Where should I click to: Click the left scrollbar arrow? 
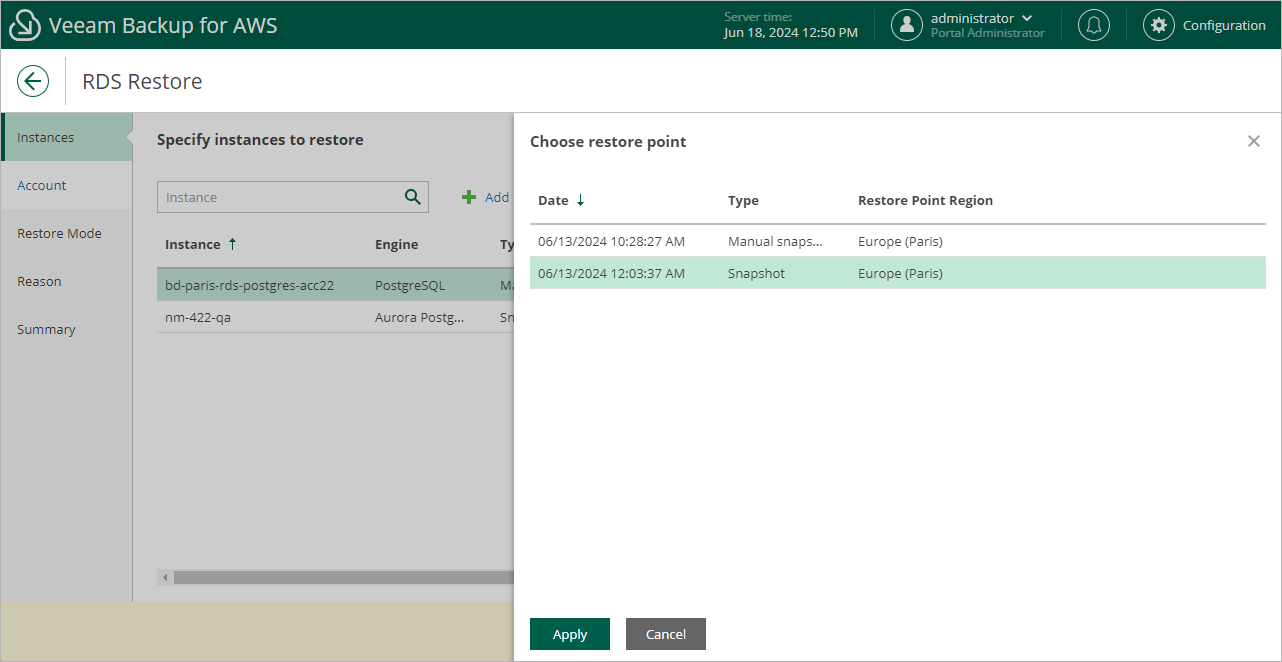(163, 577)
